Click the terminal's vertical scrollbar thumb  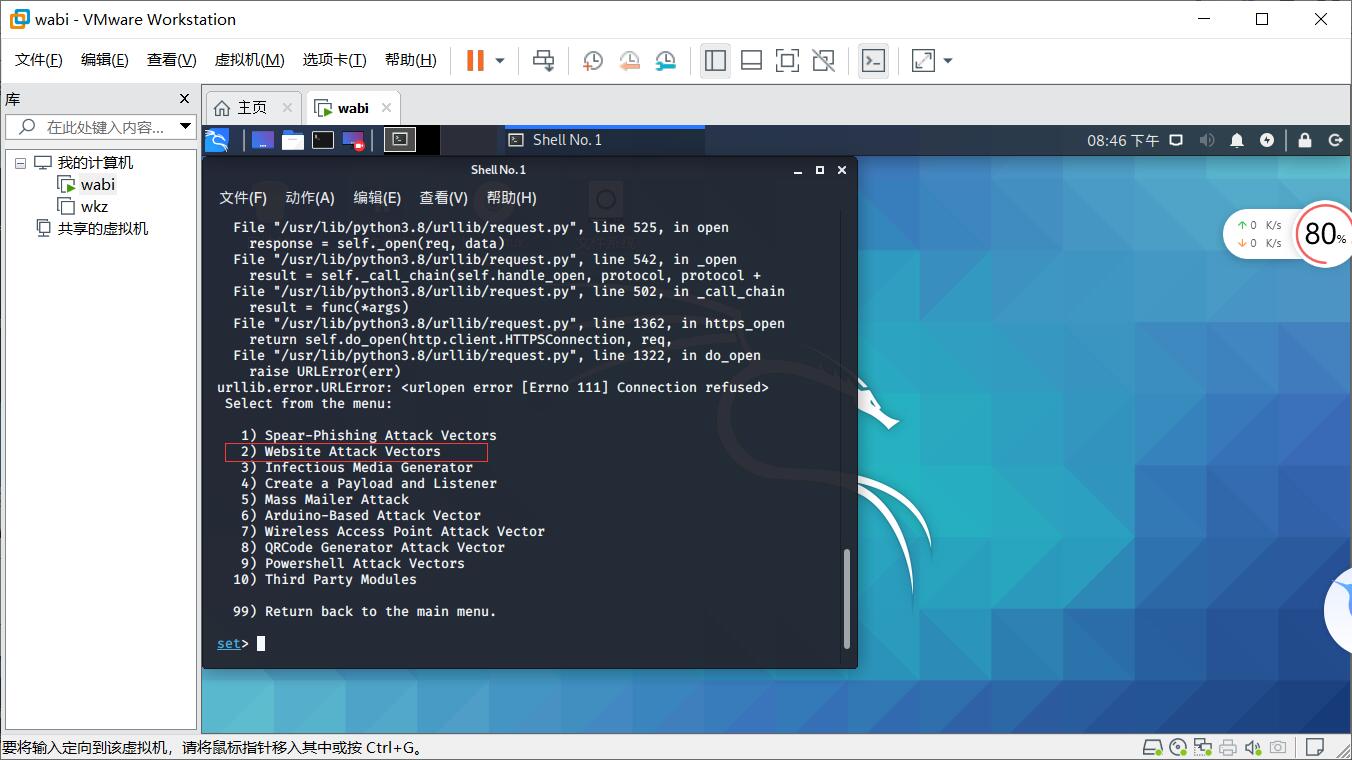(x=848, y=597)
